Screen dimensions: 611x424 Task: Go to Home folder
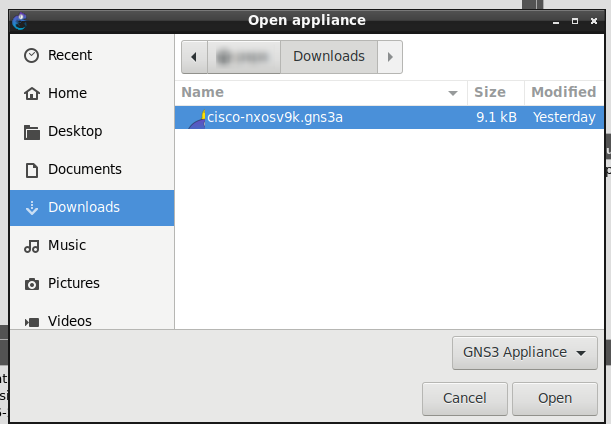tap(92, 94)
